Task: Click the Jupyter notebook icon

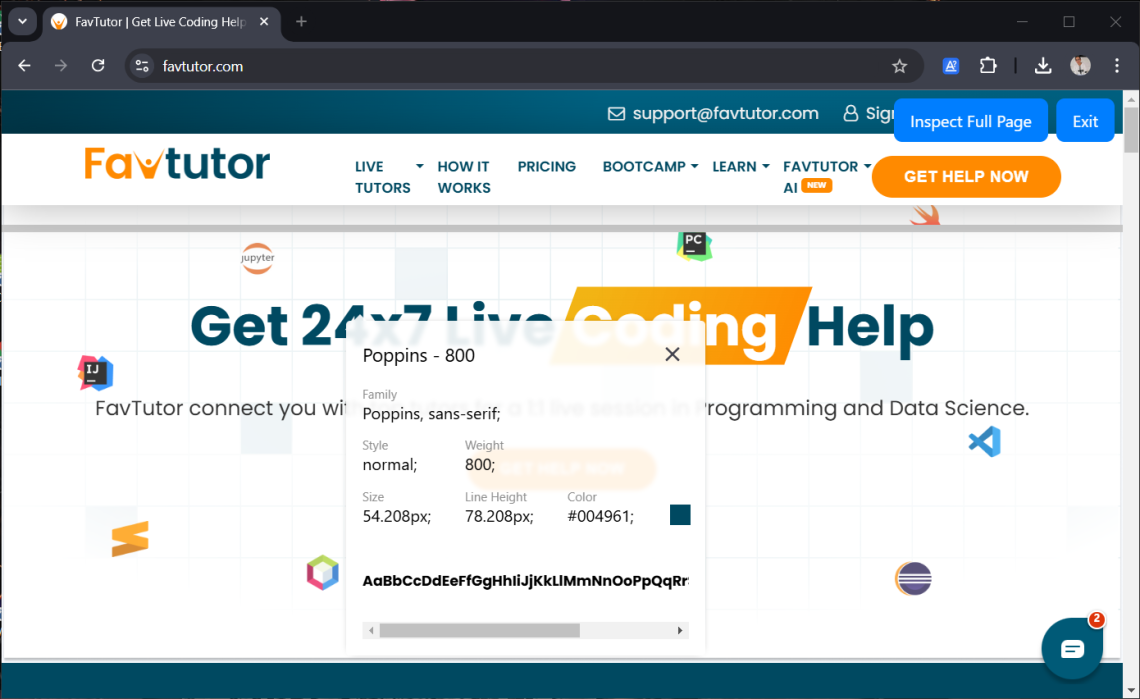Action: coord(257,258)
